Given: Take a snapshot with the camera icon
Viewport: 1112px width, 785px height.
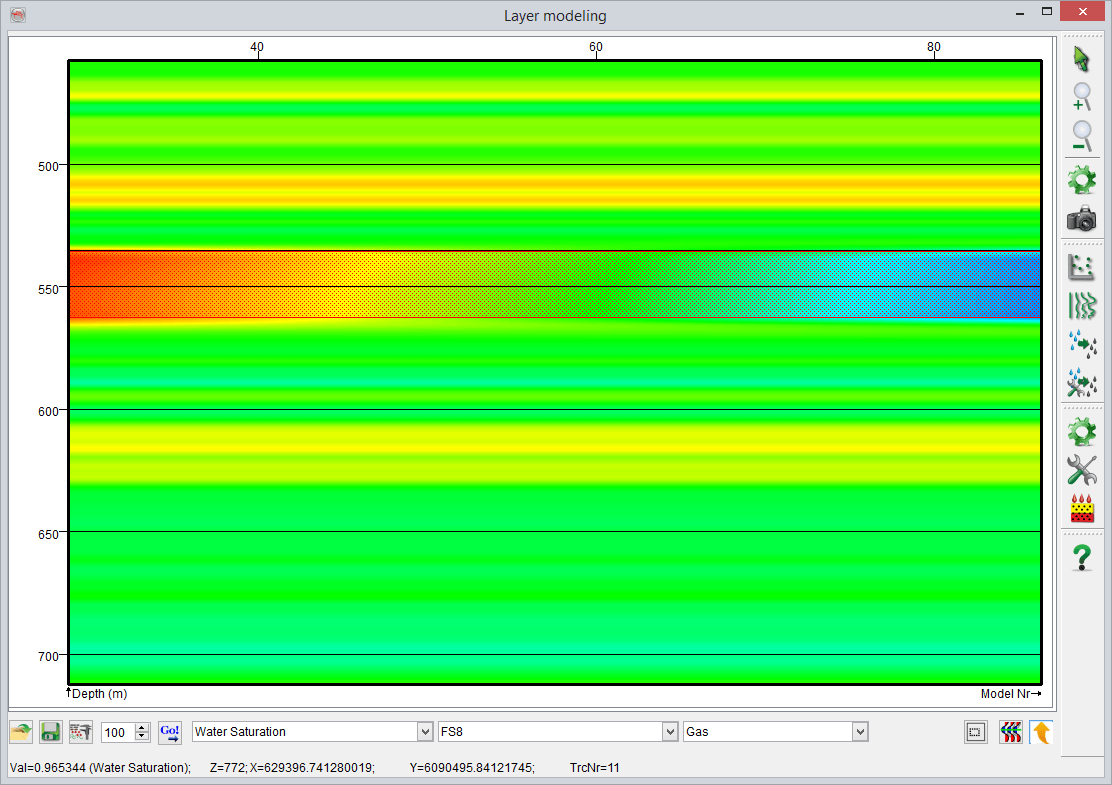Looking at the screenshot, I should pos(1081,219).
